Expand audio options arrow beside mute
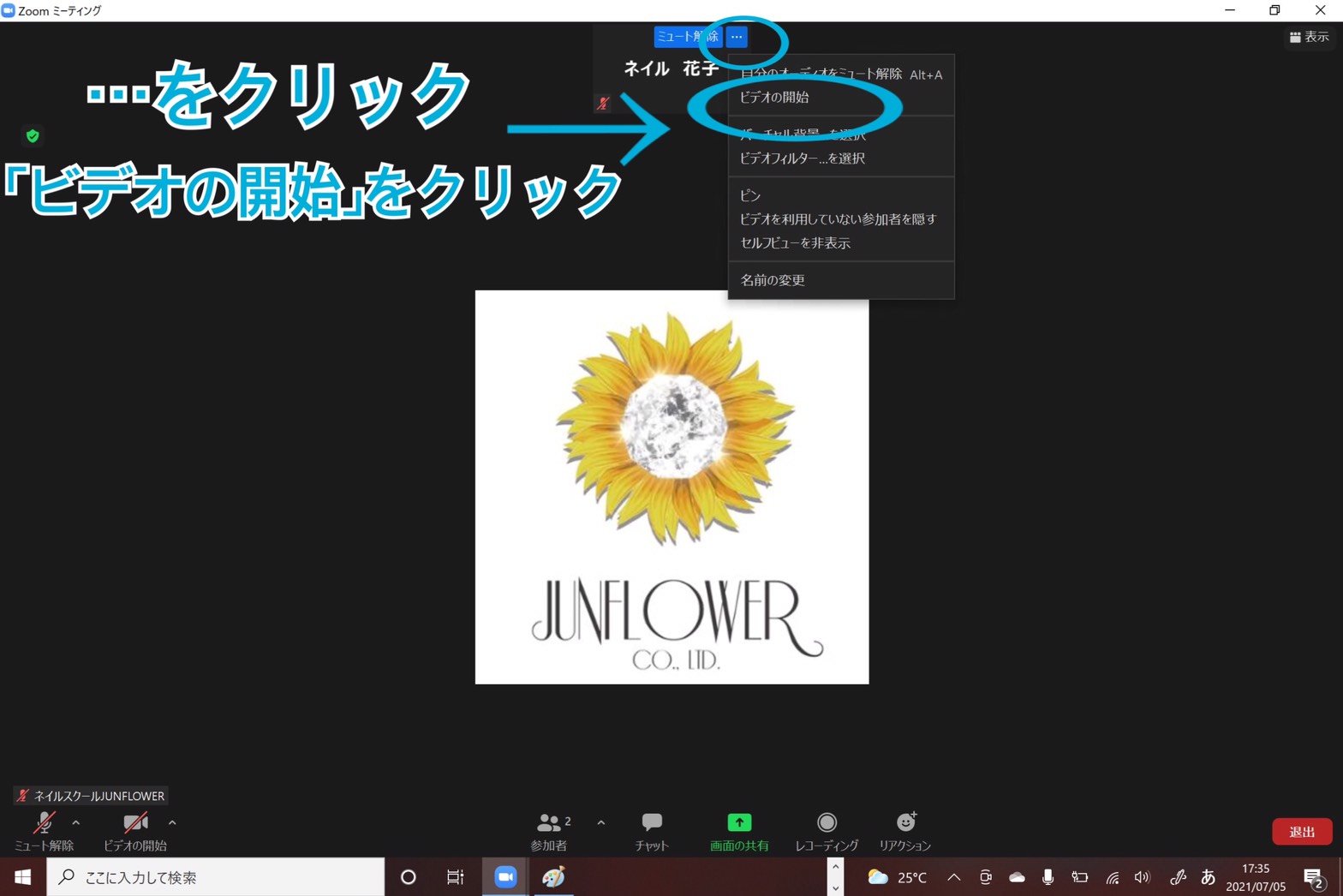1343x896 pixels. (x=76, y=822)
